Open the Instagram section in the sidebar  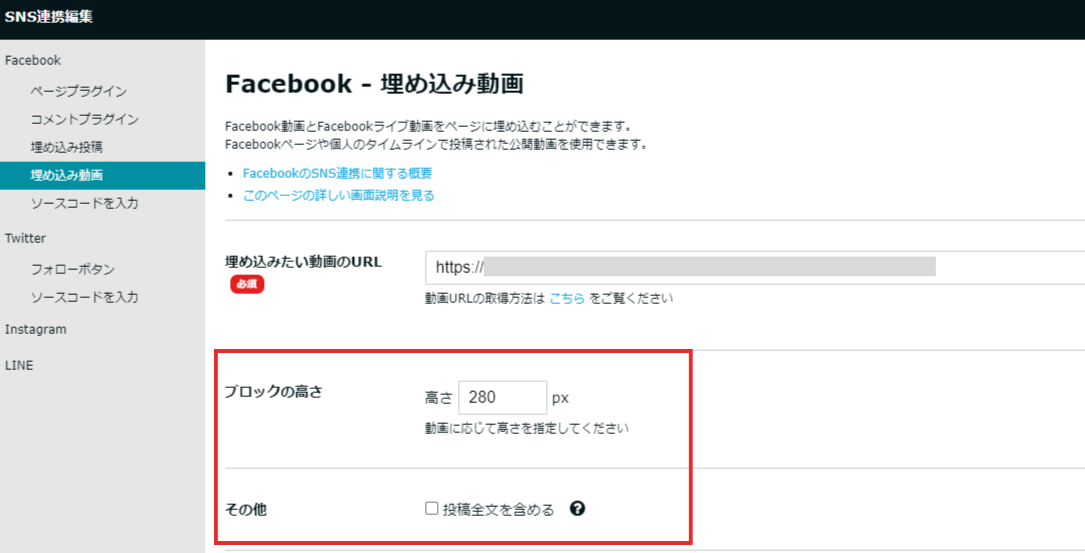35,329
